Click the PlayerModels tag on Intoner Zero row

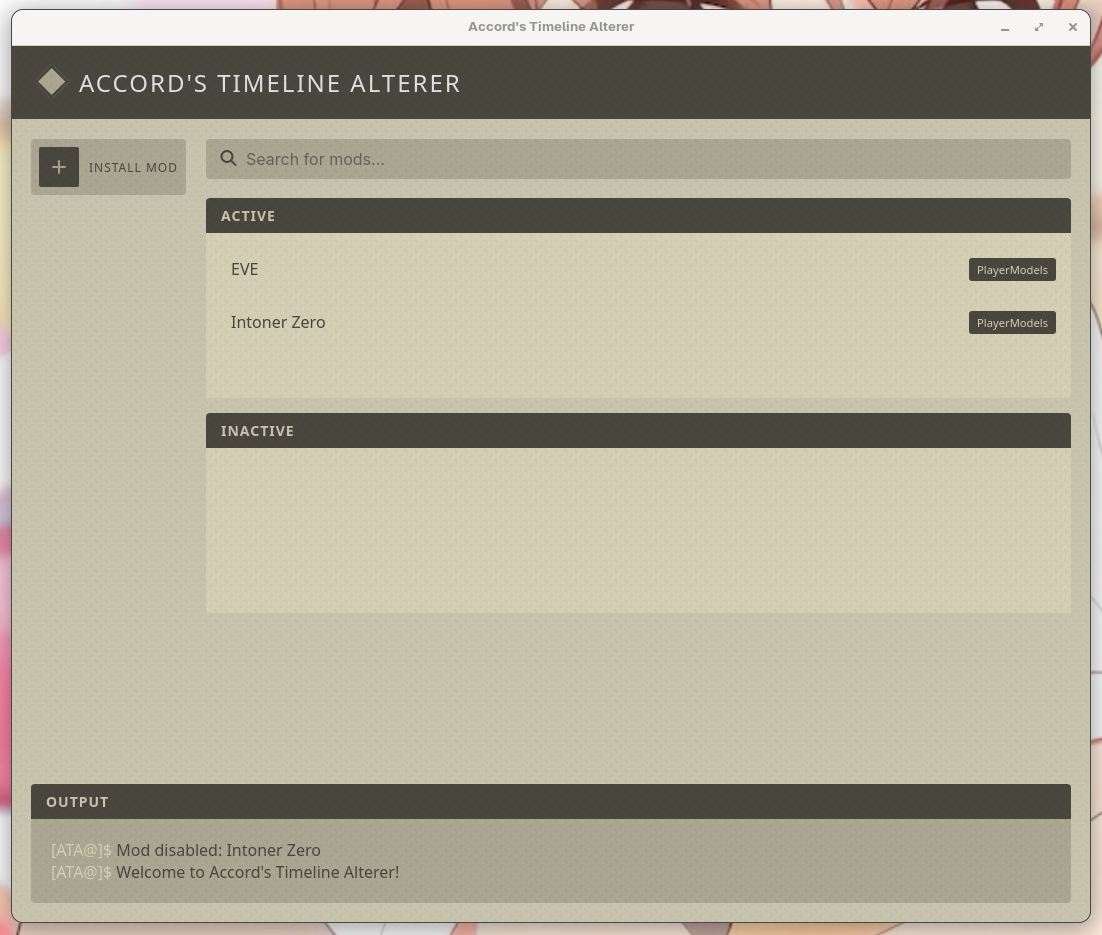pyautogui.click(x=1012, y=323)
